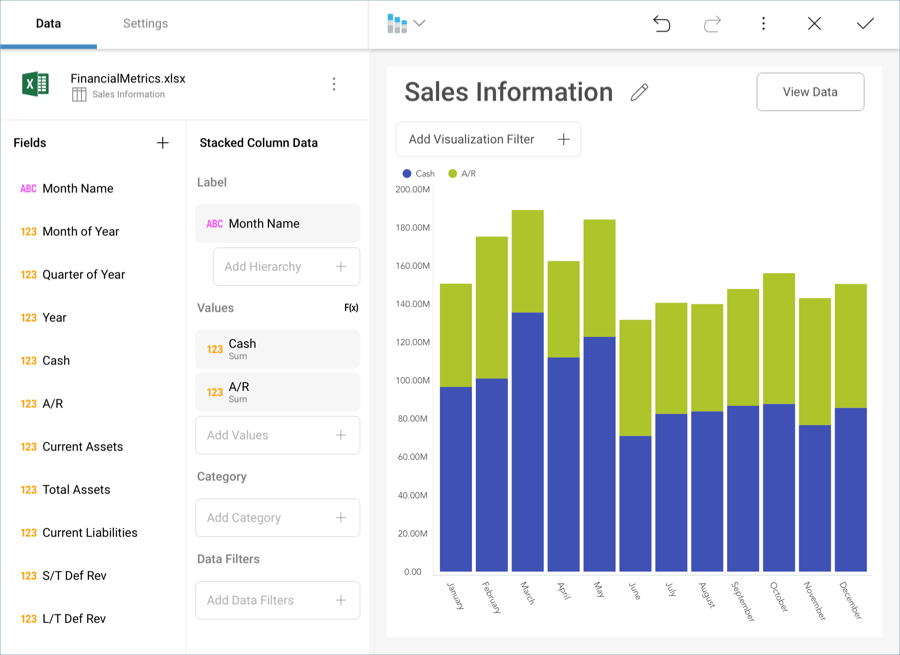Click the green A/R legend swatch
This screenshot has height=655, width=900.
click(452, 174)
